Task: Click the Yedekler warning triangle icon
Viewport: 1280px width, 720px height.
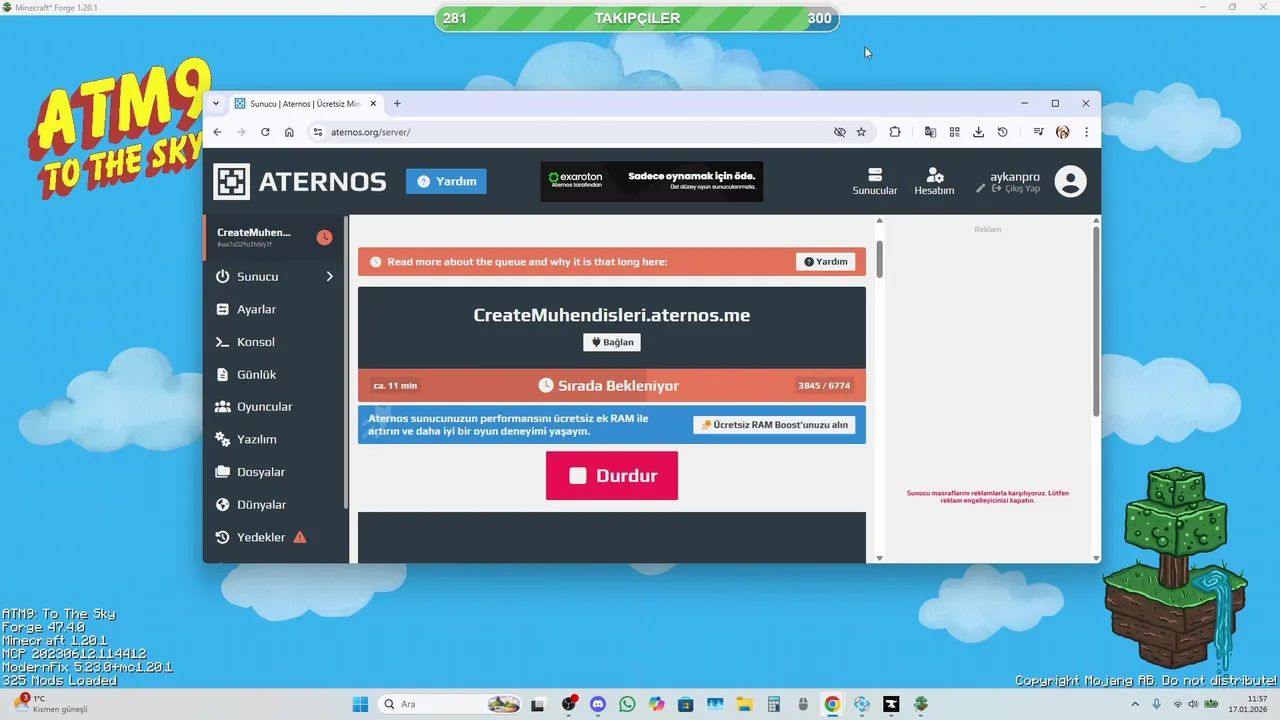Action: point(299,537)
